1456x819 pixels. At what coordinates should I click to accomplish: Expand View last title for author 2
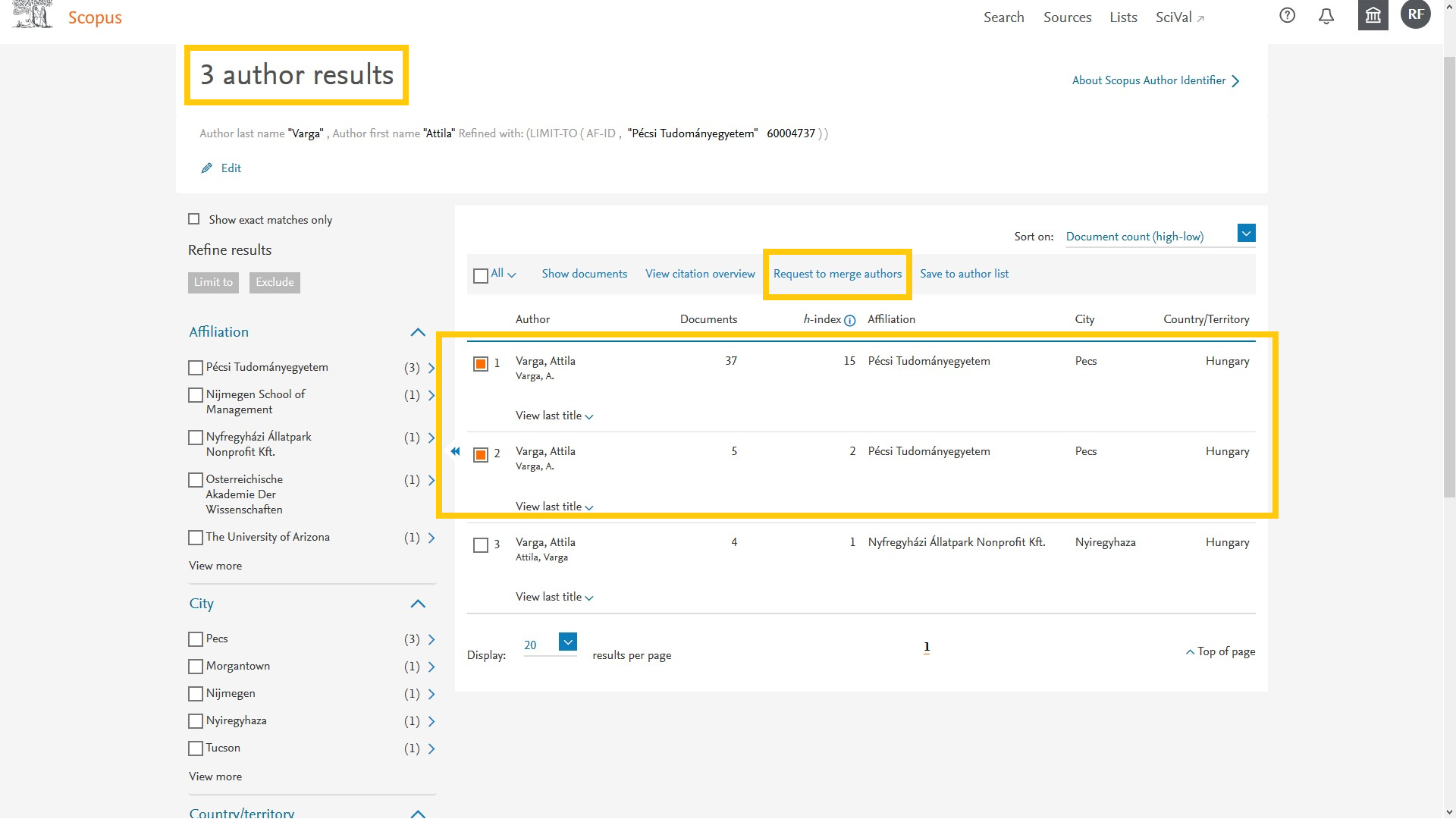coord(554,507)
